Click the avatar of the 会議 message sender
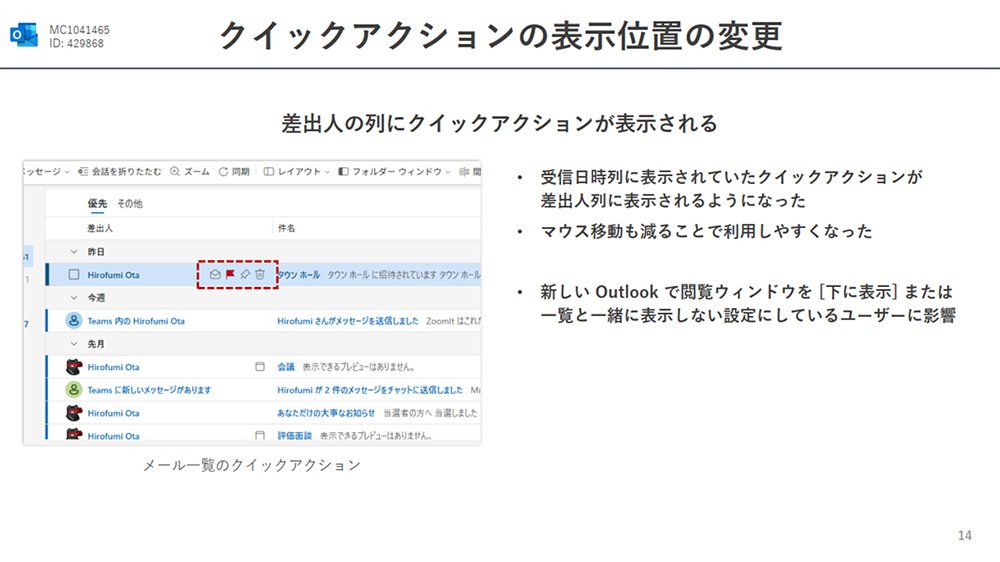Viewport: 1000px width, 562px height. (x=74, y=367)
